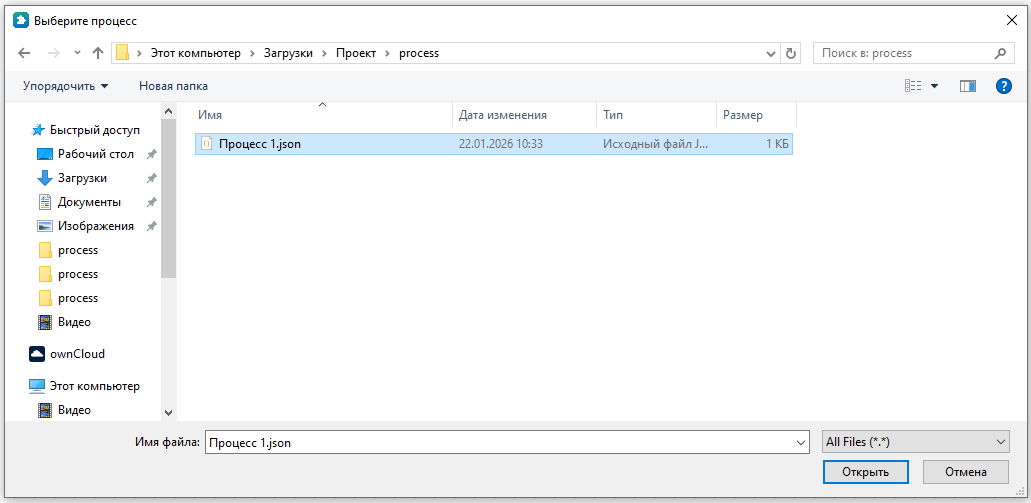Go up one folder level
The image size is (1031, 503).
coord(98,53)
